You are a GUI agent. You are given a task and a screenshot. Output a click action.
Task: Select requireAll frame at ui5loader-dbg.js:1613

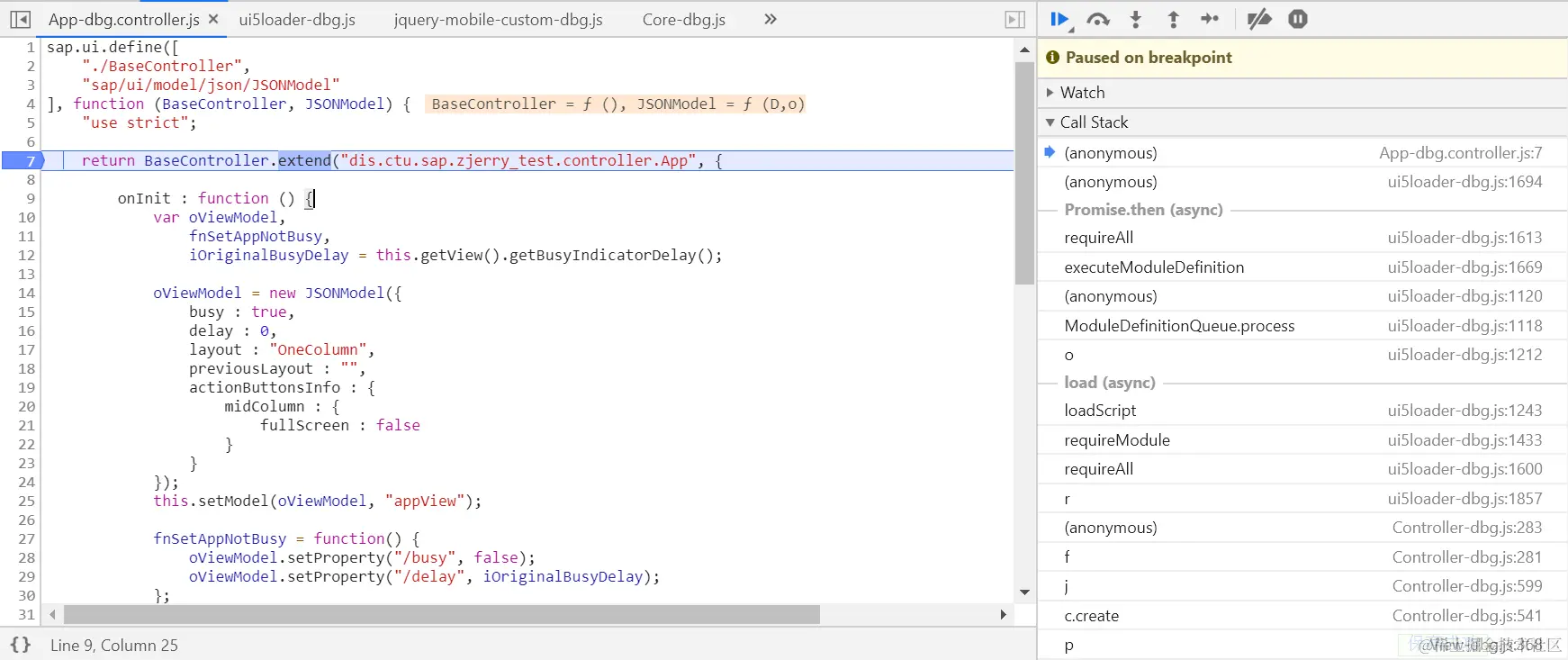pyautogui.click(x=1302, y=238)
